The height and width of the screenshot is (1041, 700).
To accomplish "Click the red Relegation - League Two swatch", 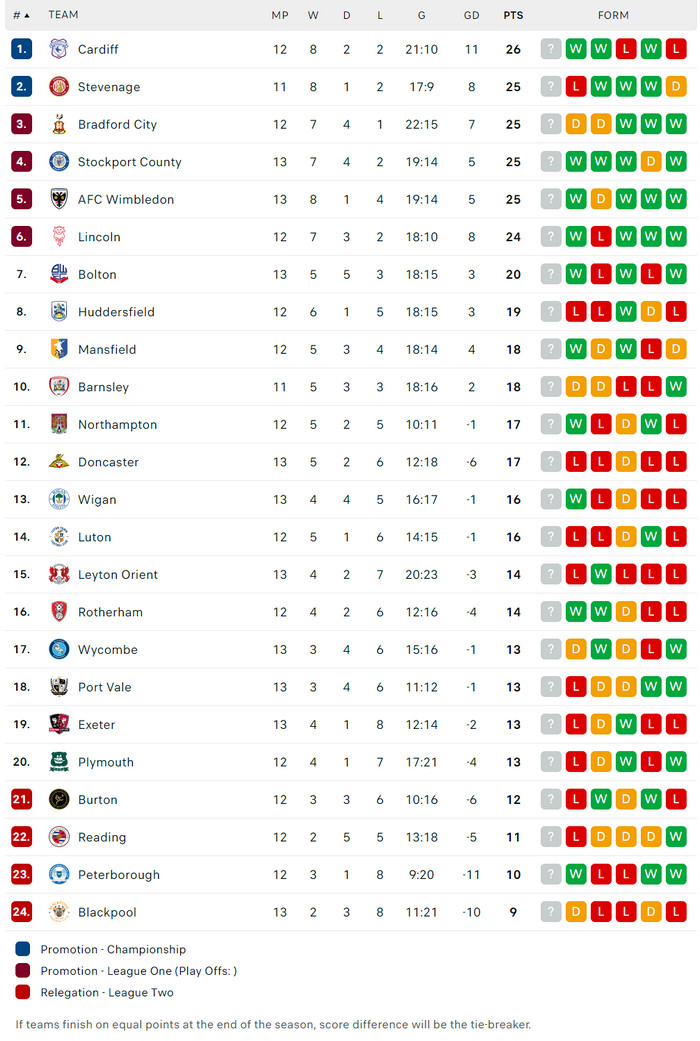I will tap(23, 992).
